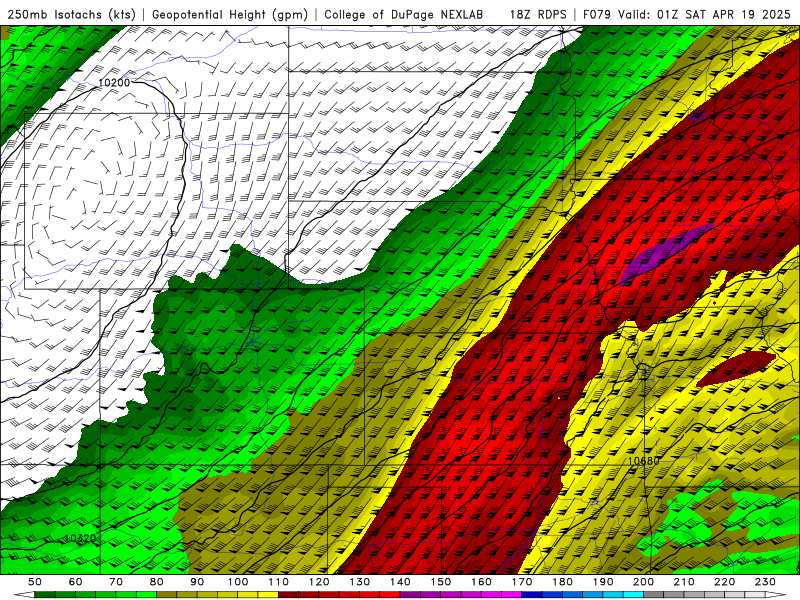This screenshot has height=600, width=800.
Task: Click the 200 label on the color scale
Action: (643, 582)
